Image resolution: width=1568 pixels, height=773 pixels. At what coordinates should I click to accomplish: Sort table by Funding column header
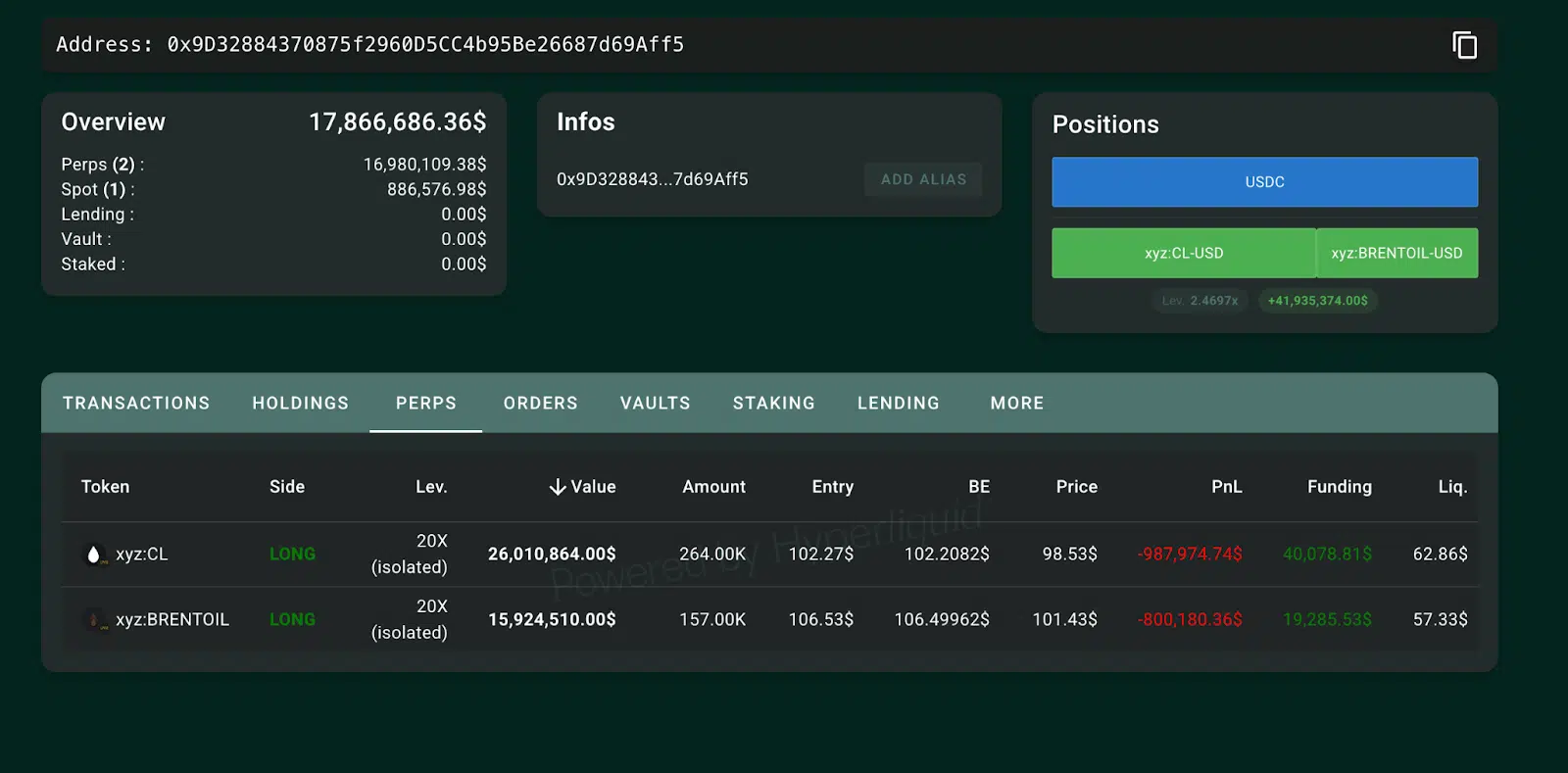pyautogui.click(x=1339, y=487)
